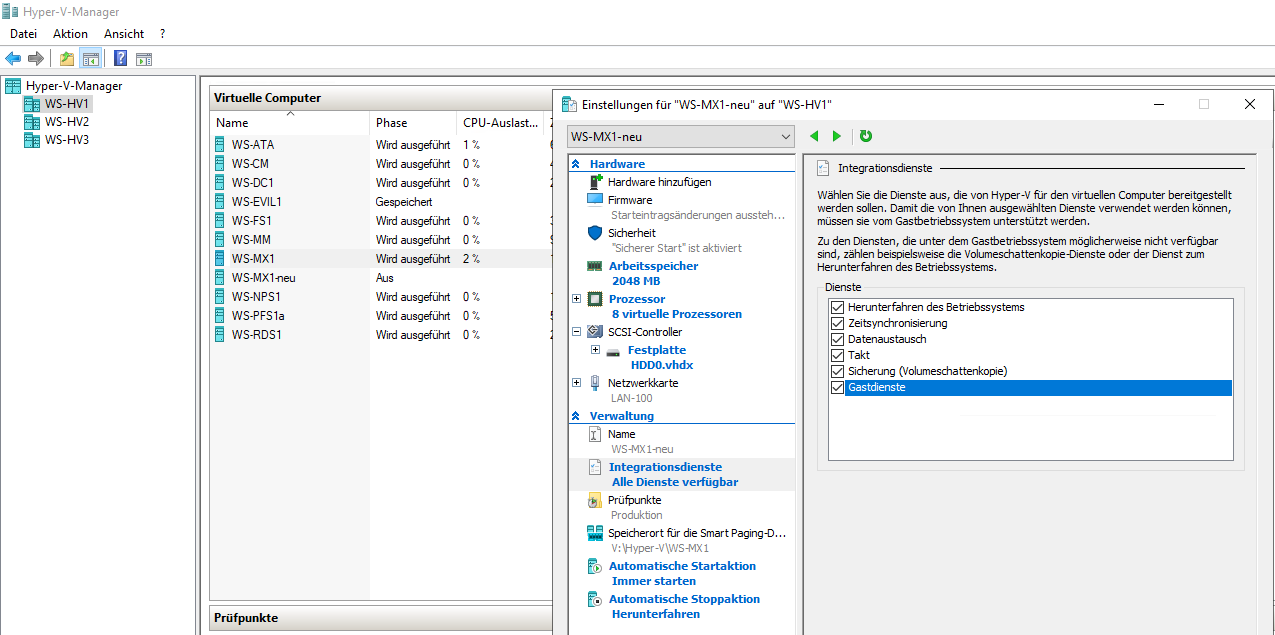Screen dimensions: 1275x635
Task: Open the Aktion menu
Action: 71,34
